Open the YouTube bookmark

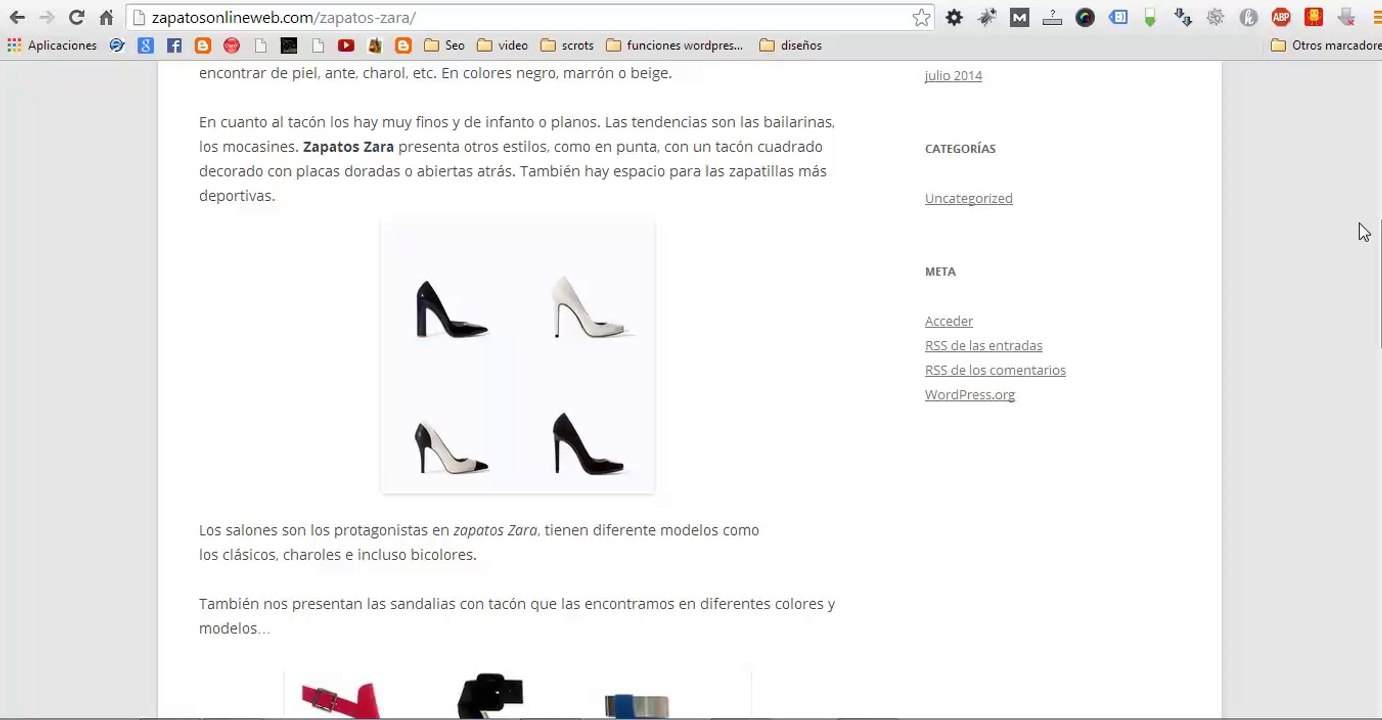point(346,45)
